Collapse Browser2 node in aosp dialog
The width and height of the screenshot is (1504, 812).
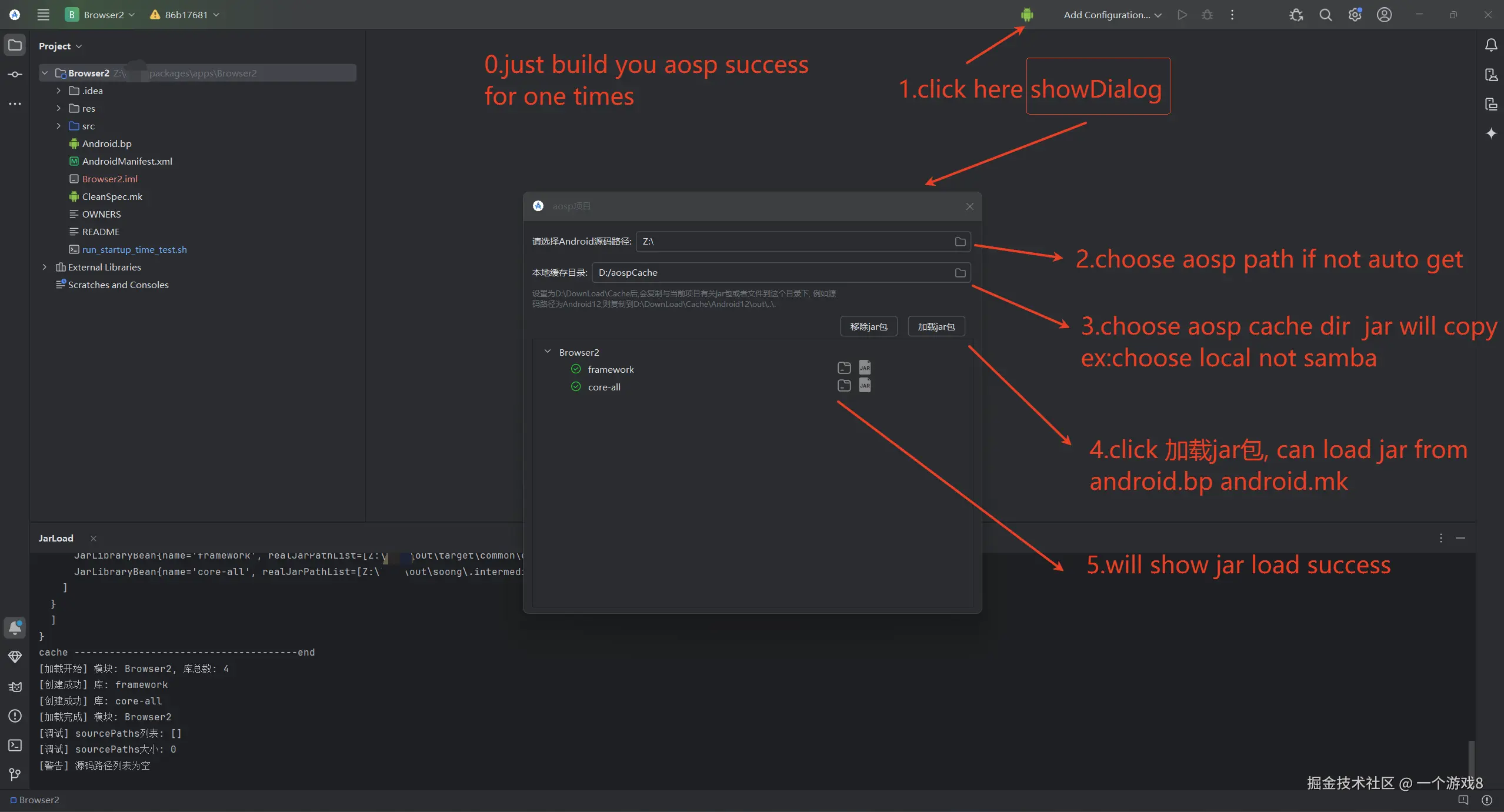pos(548,352)
